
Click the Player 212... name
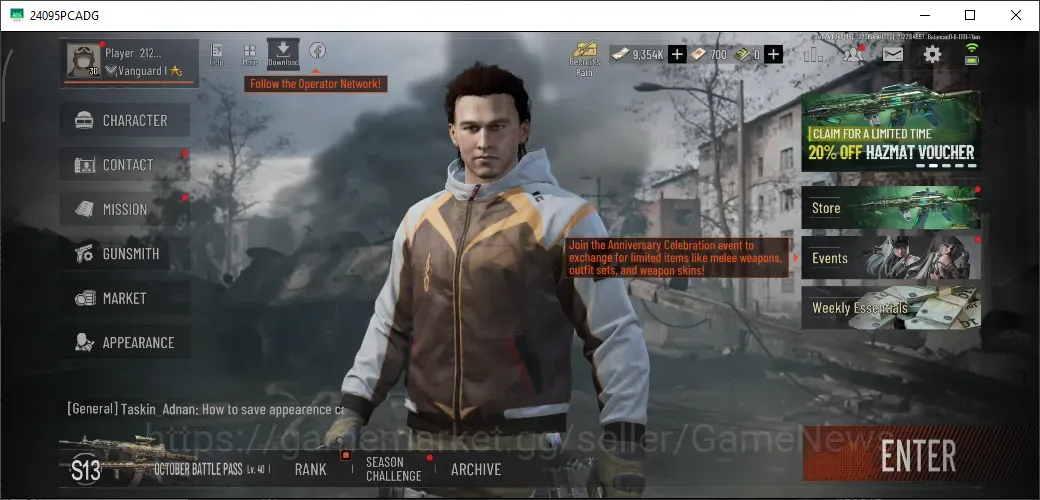(x=133, y=53)
